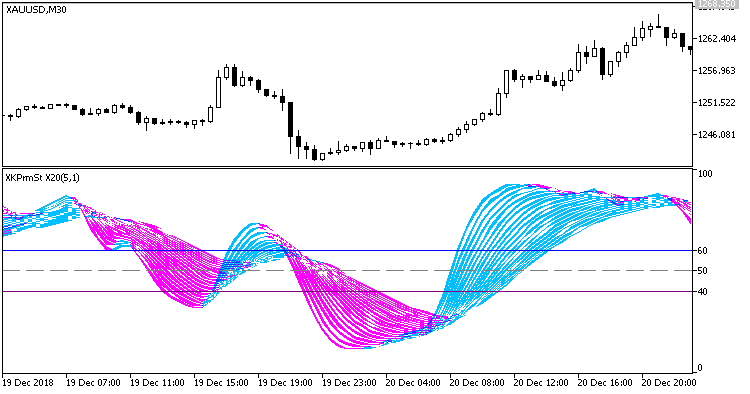Click the 50 level label on indicator scale
Image resolution: width=750 pixels, height=394 pixels.
tap(703, 271)
